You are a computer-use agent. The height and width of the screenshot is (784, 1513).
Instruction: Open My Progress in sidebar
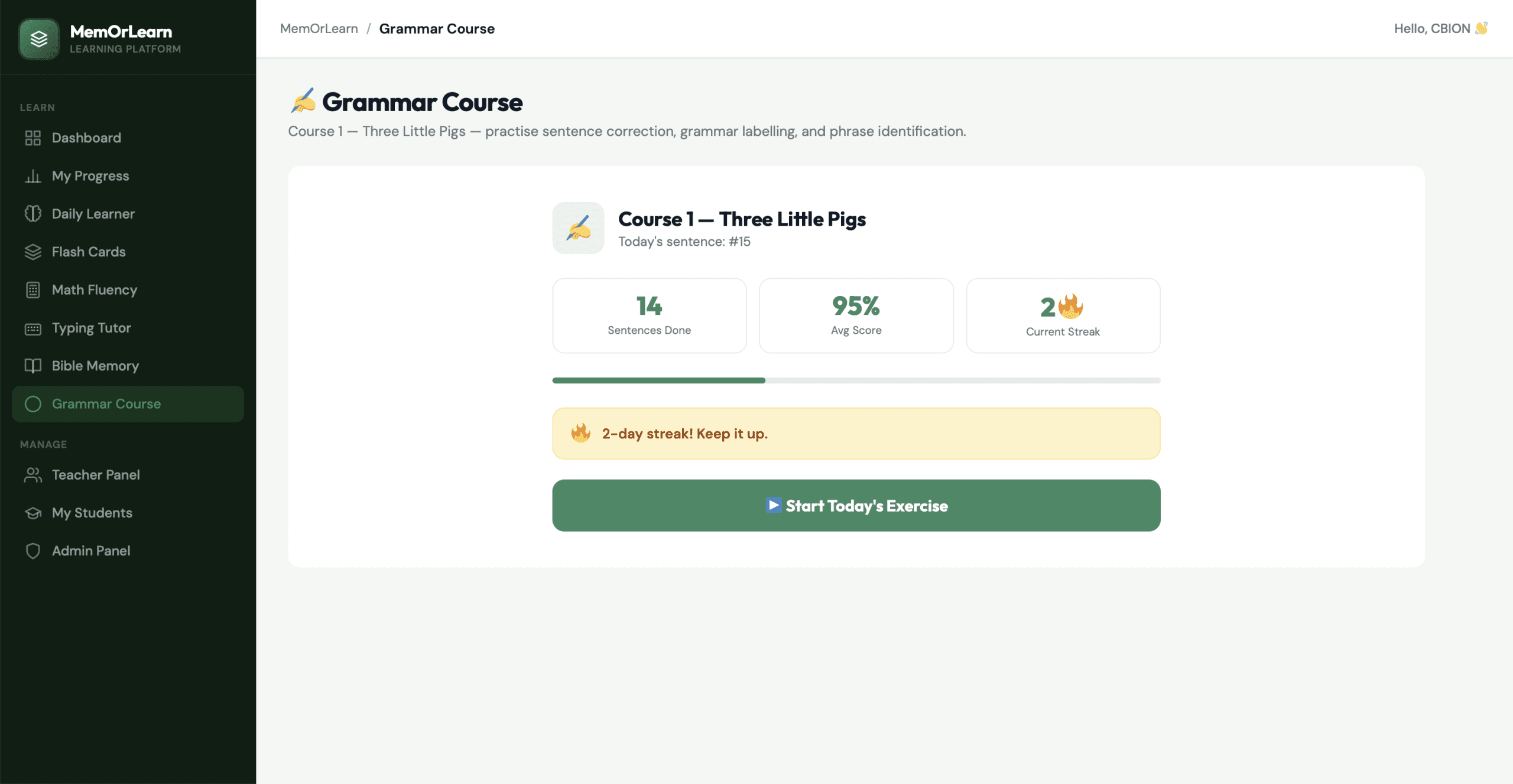click(128, 176)
